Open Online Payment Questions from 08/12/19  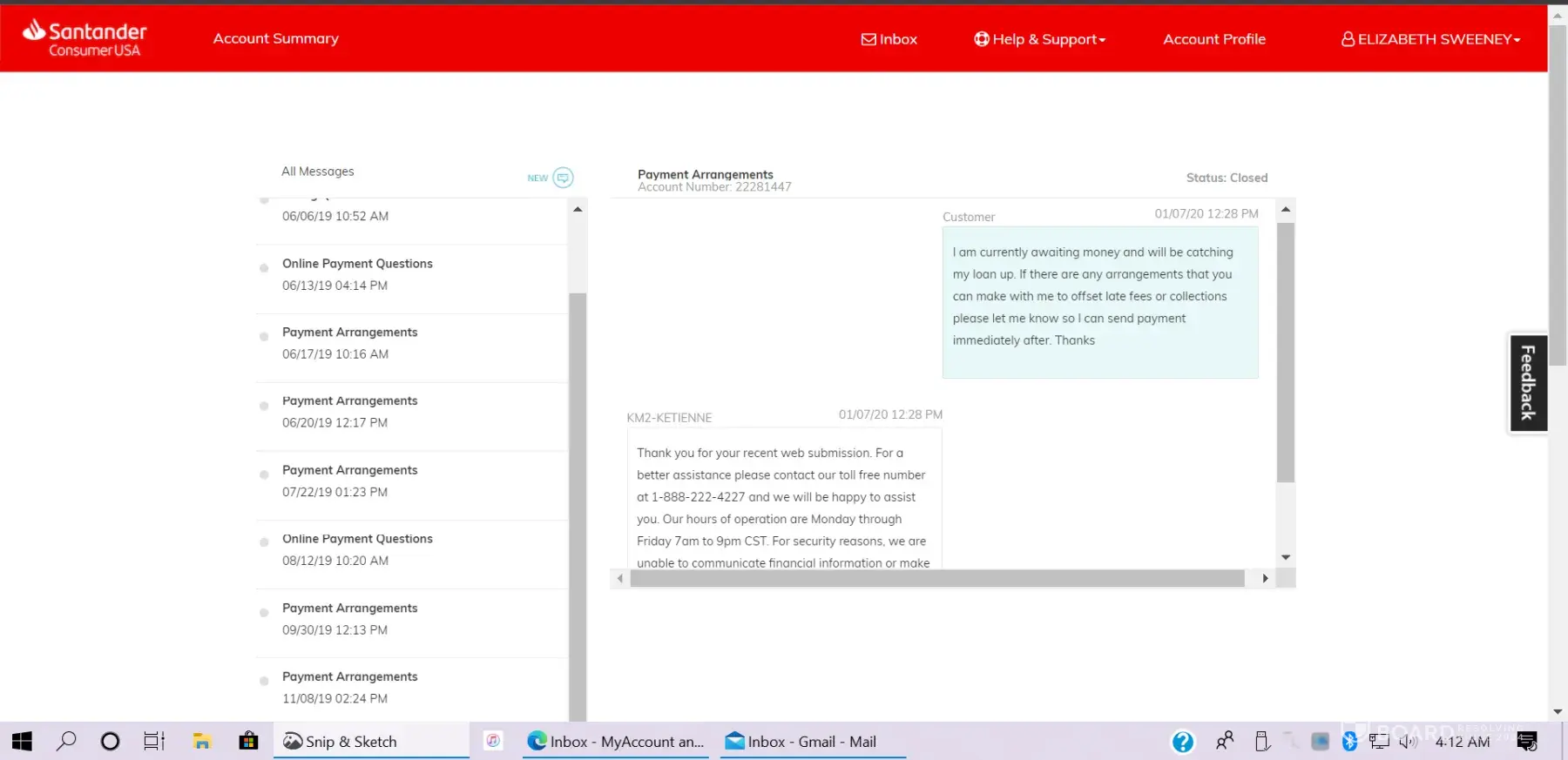(356, 549)
